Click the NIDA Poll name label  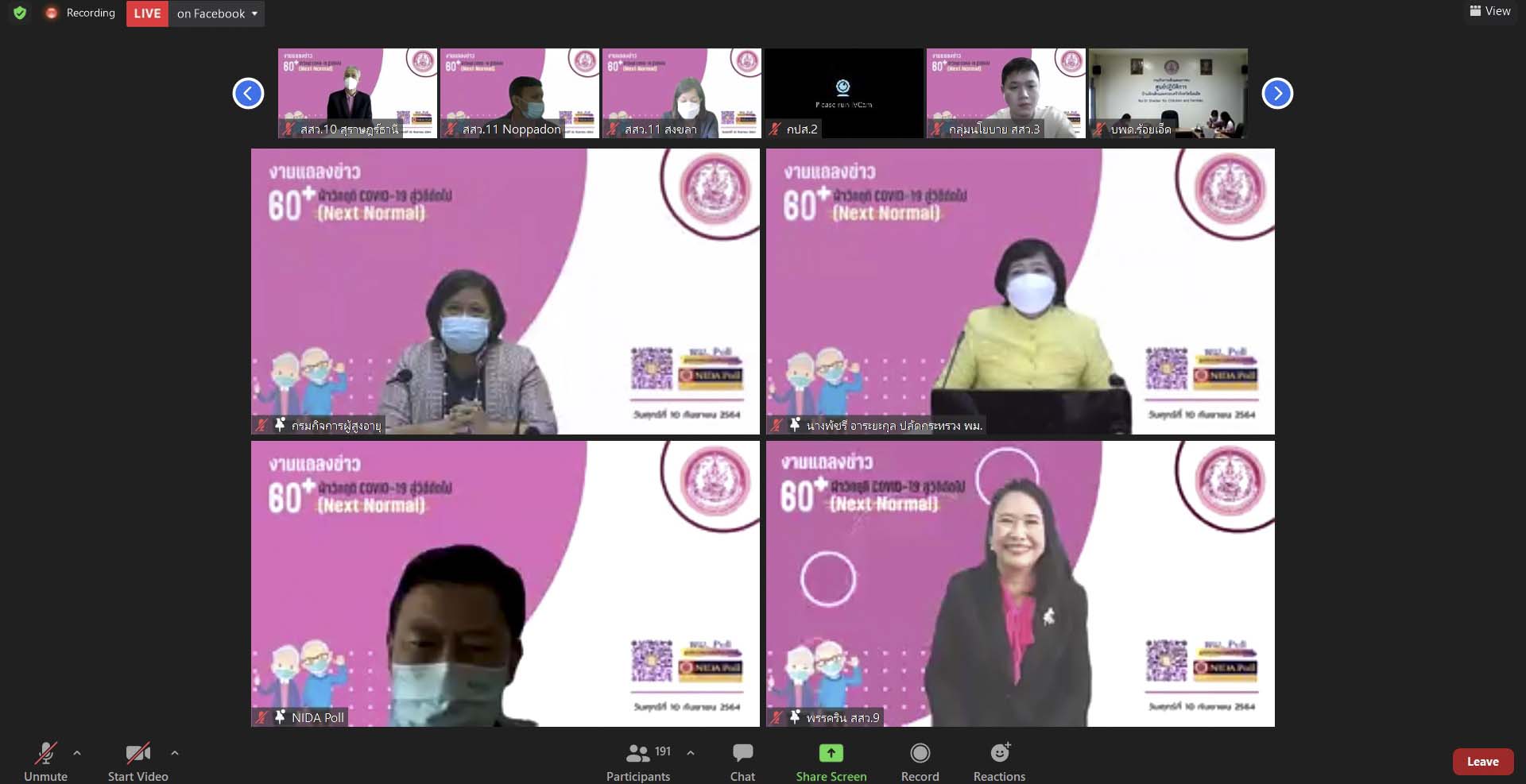[x=318, y=717]
